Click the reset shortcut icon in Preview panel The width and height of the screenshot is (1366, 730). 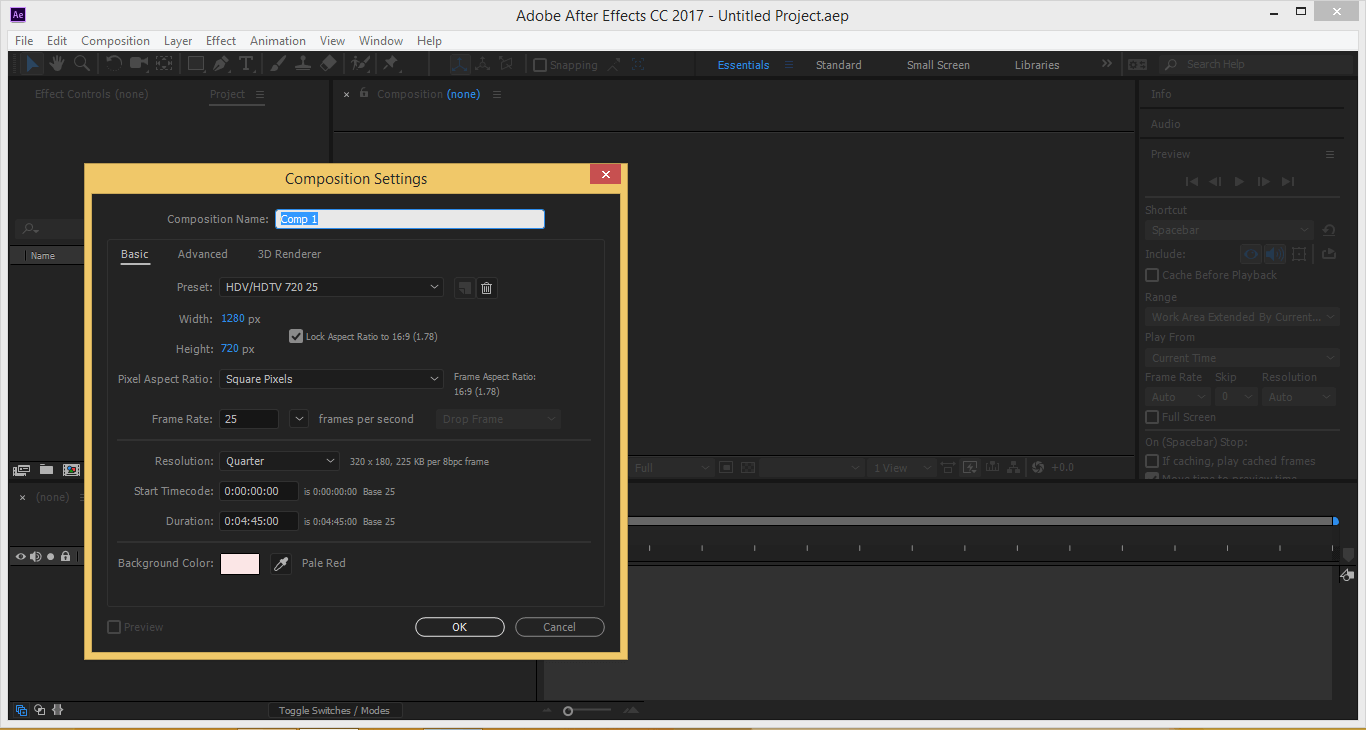[x=1328, y=230]
